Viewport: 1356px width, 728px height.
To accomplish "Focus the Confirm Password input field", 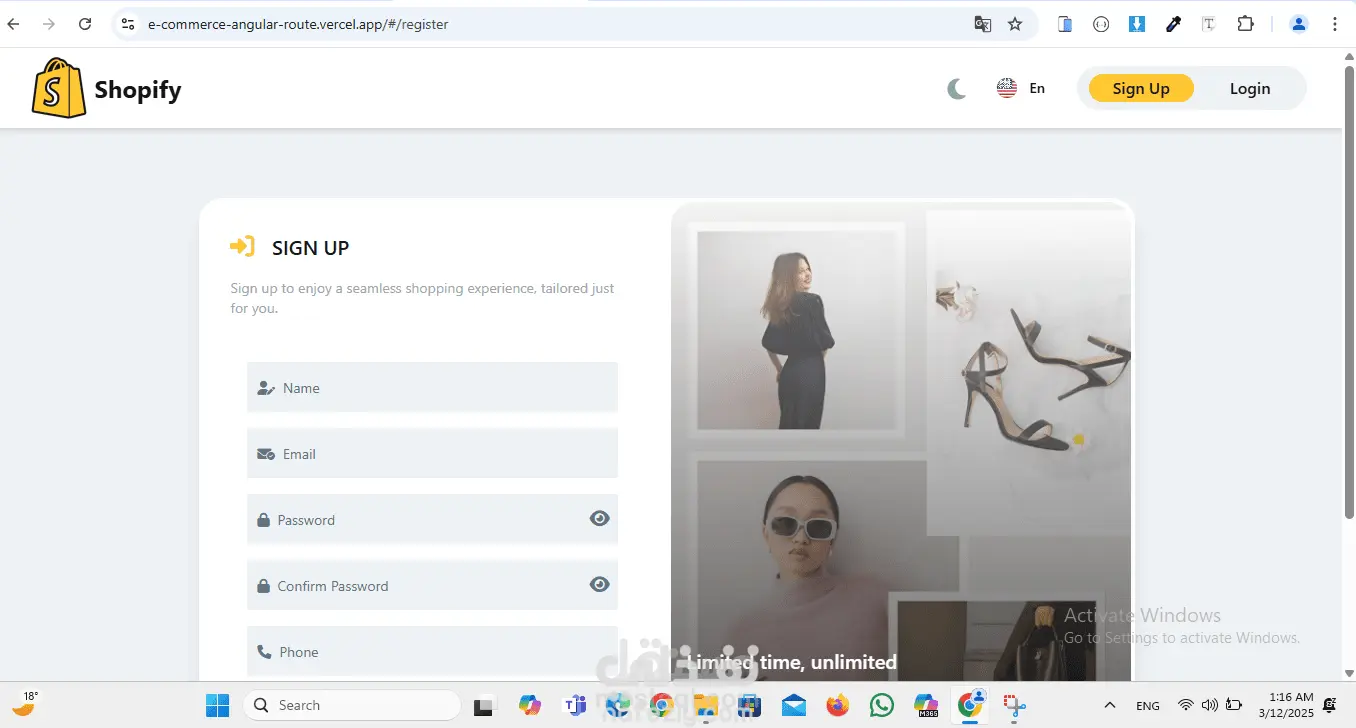I will (432, 585).
